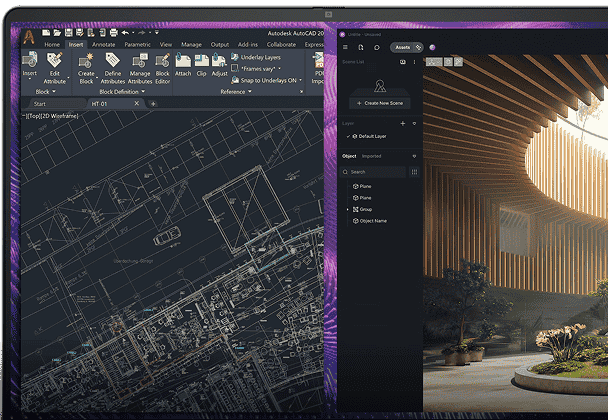This screenshot has width=608, height=420.
Task: Open the Reference panel dialog launcher arrow
Action: click(301, 92)
